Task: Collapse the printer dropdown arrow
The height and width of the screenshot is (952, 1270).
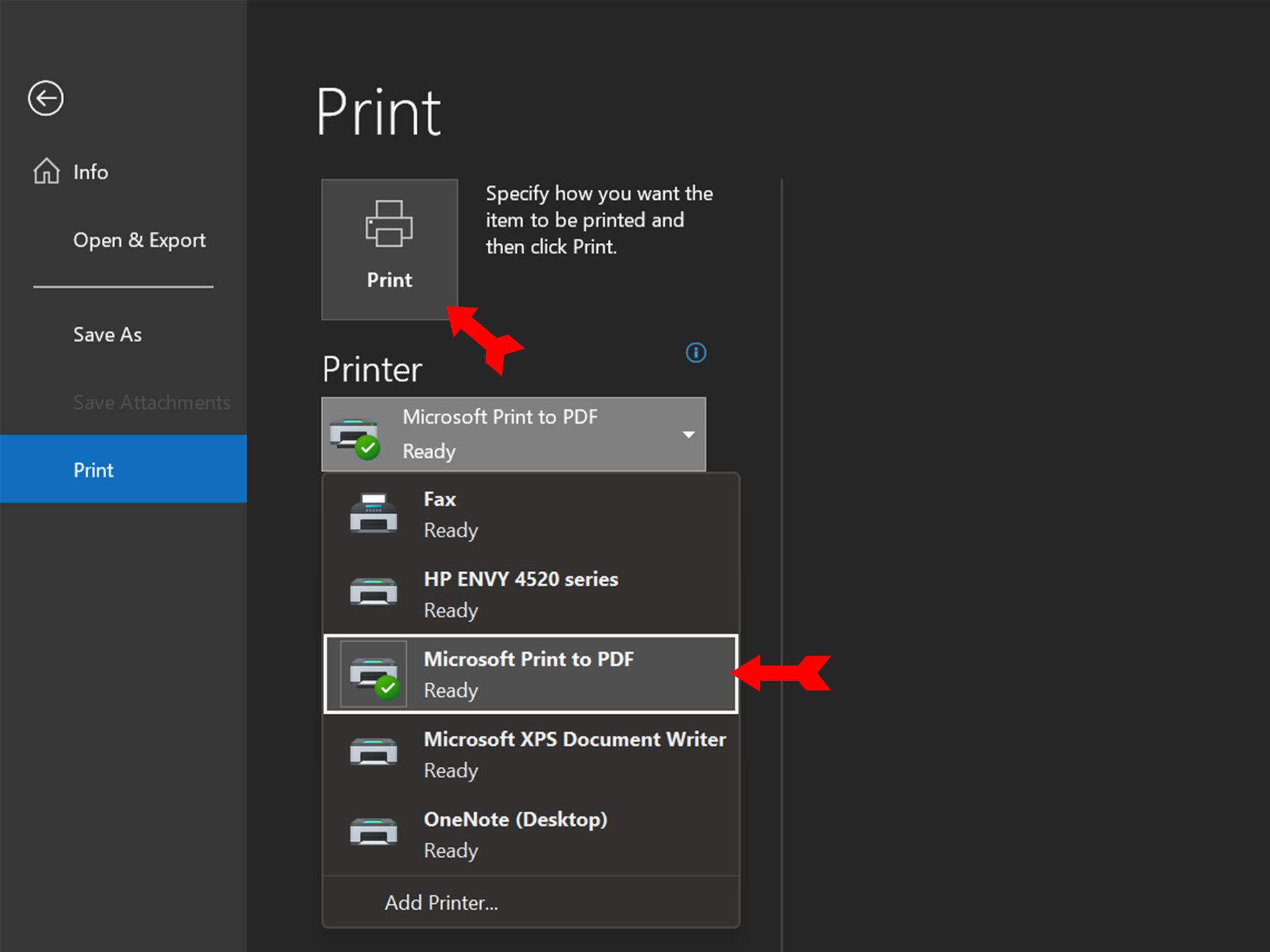Action: (688, 435)
